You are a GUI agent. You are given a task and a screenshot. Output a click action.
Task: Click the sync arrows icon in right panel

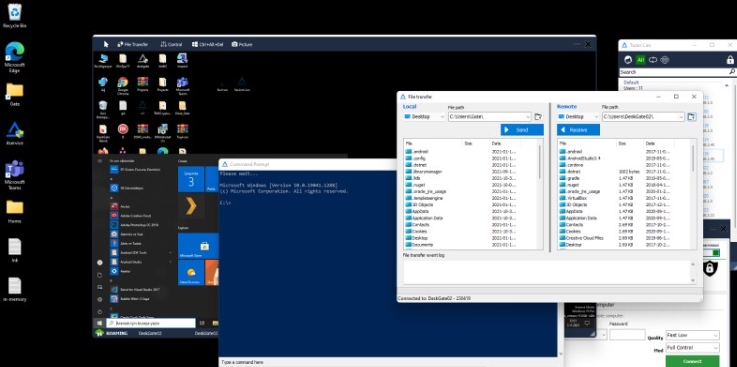pos(652,60)
